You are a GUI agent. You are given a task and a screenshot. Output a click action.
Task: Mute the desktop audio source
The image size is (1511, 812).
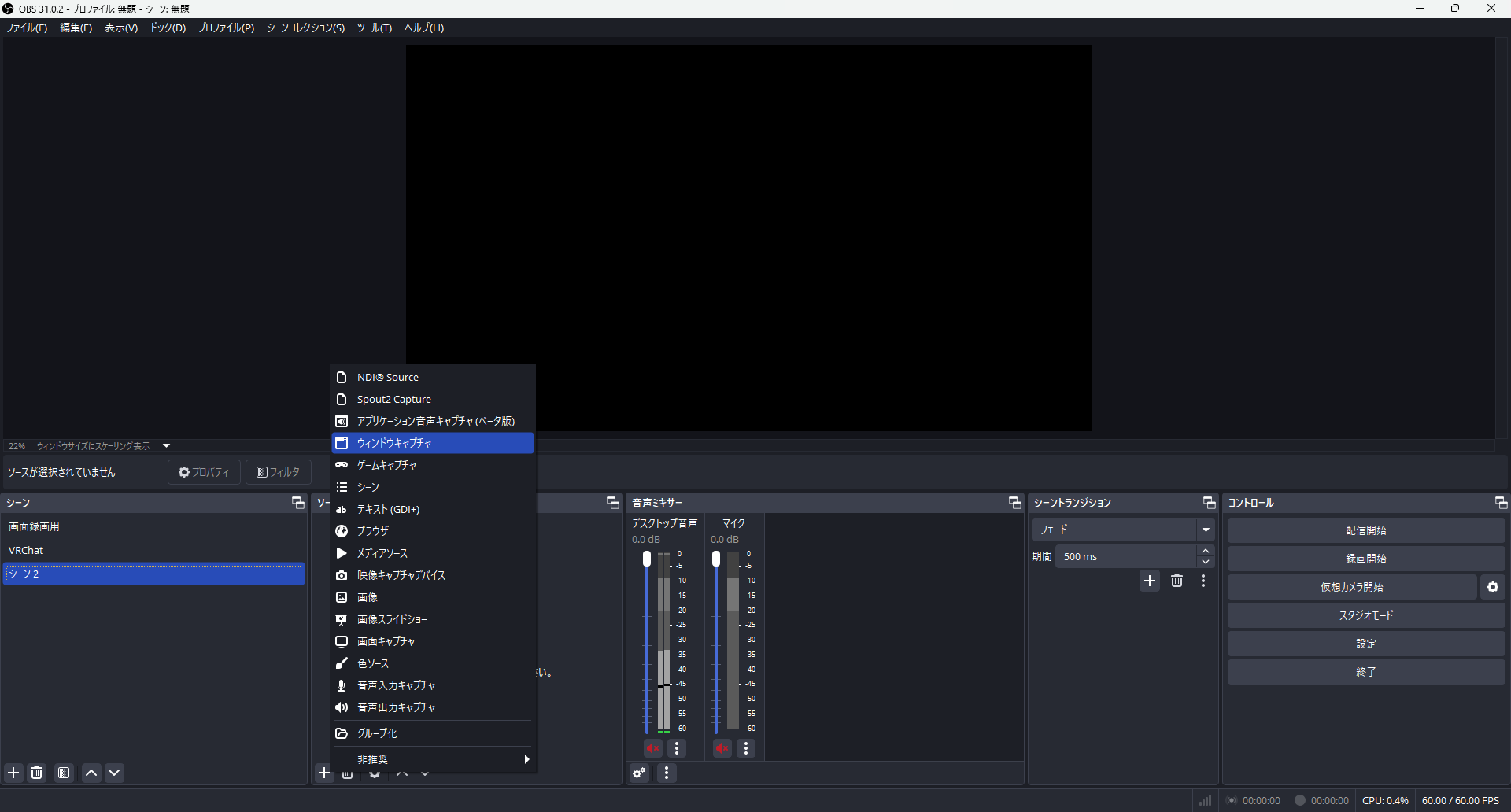click(652, 748)
